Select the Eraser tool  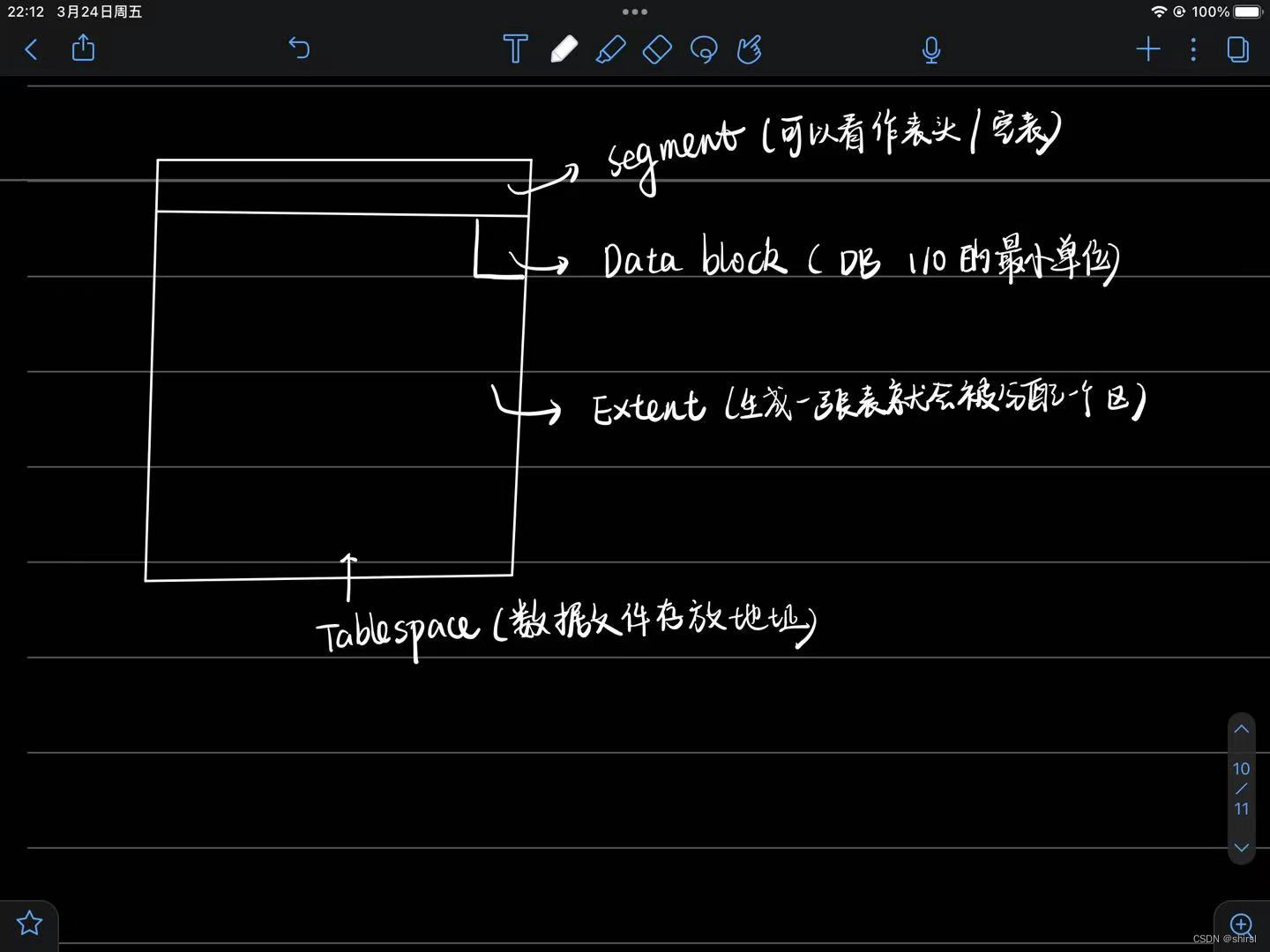[x=658, y=49]
